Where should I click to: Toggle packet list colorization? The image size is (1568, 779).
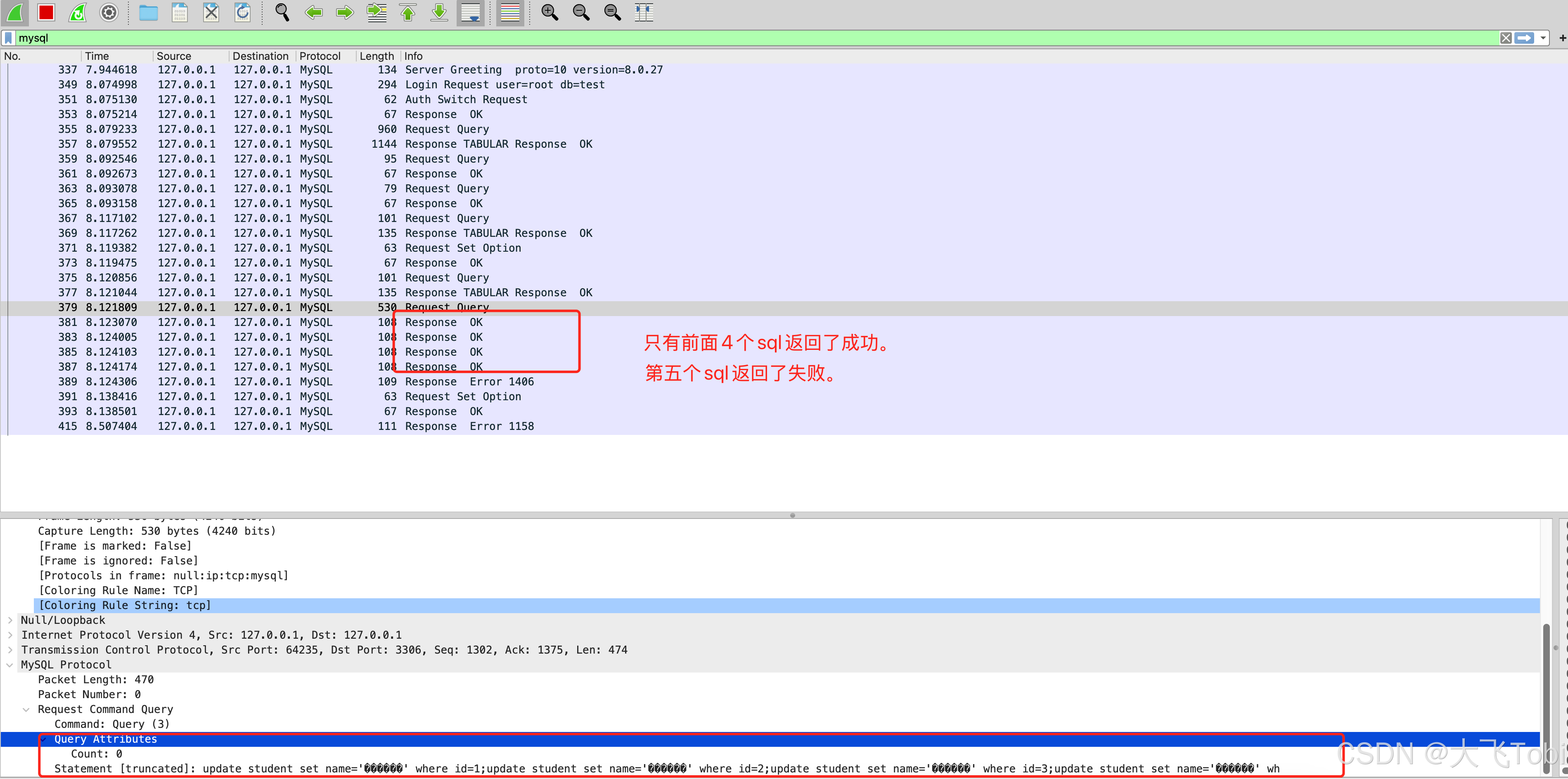click(x=510, y=12)
